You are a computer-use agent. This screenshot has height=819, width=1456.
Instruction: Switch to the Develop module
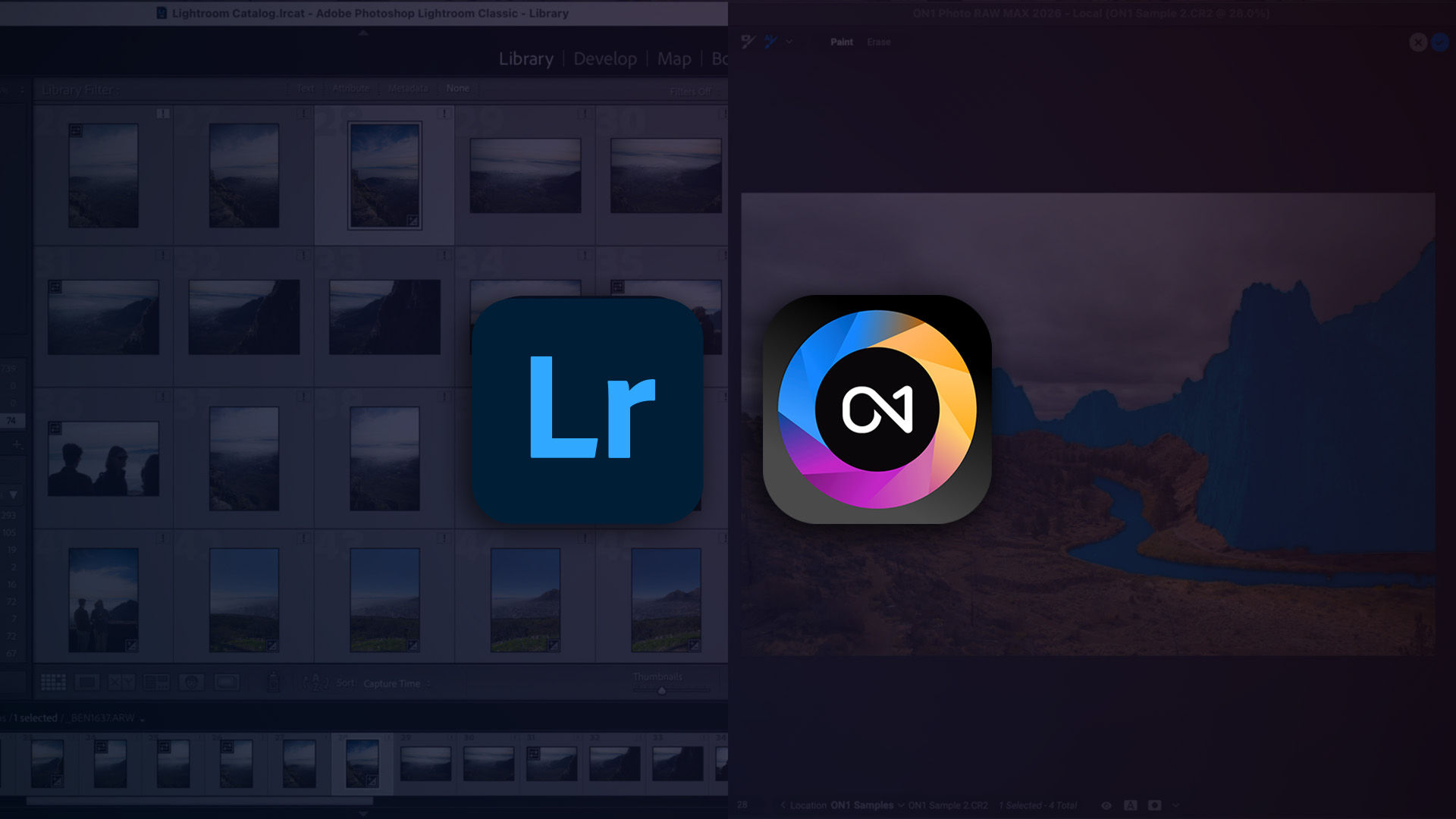pyautogui.click(x=605, y=58)
